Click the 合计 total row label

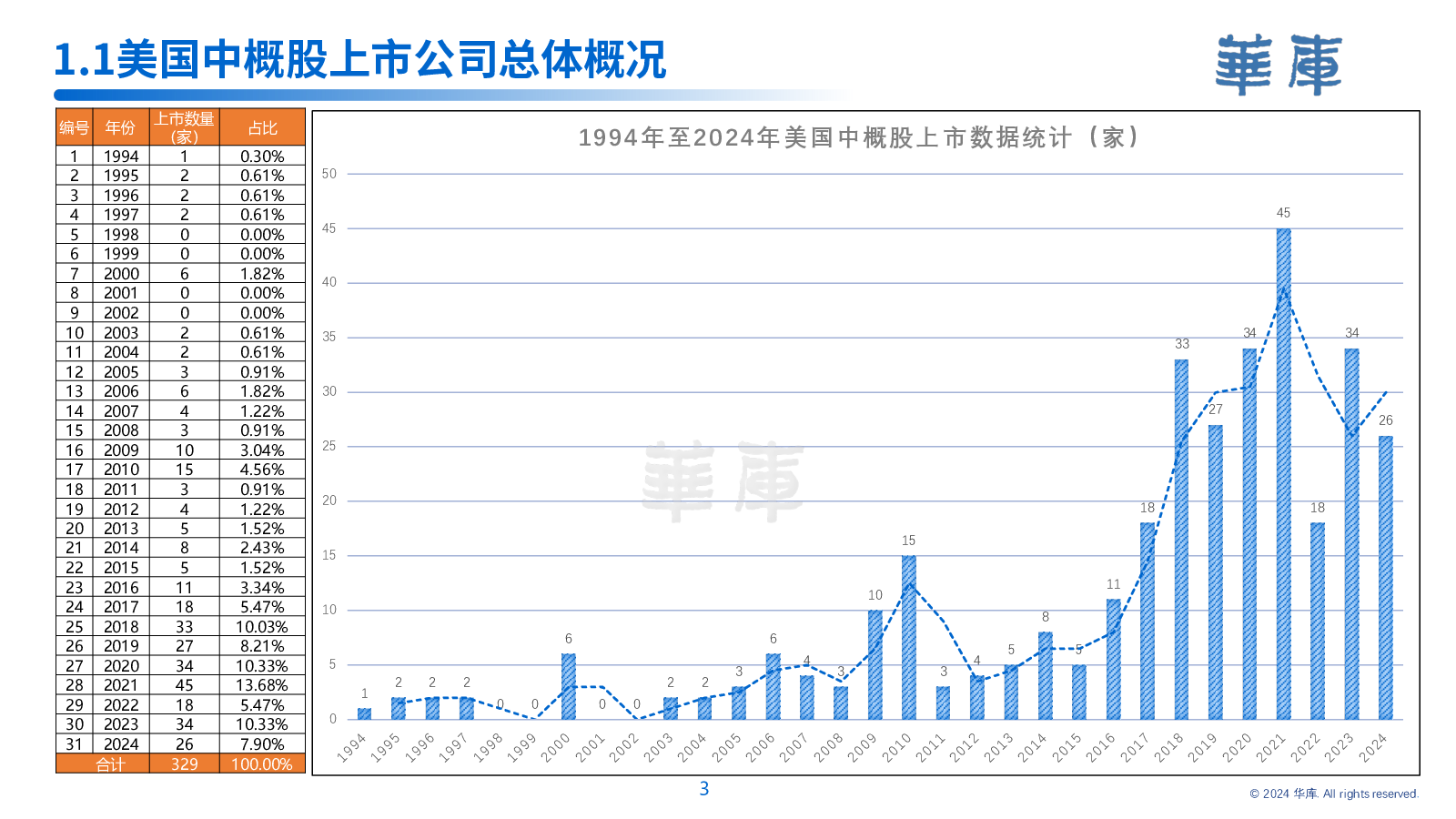(x=110, y=764)
